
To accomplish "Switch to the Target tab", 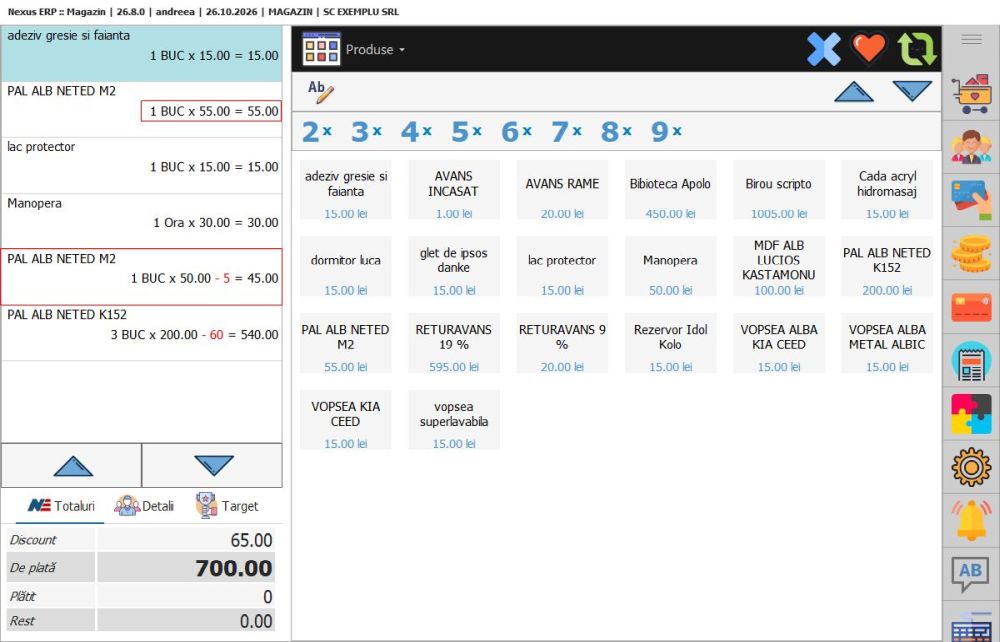I will pos(227,506).
